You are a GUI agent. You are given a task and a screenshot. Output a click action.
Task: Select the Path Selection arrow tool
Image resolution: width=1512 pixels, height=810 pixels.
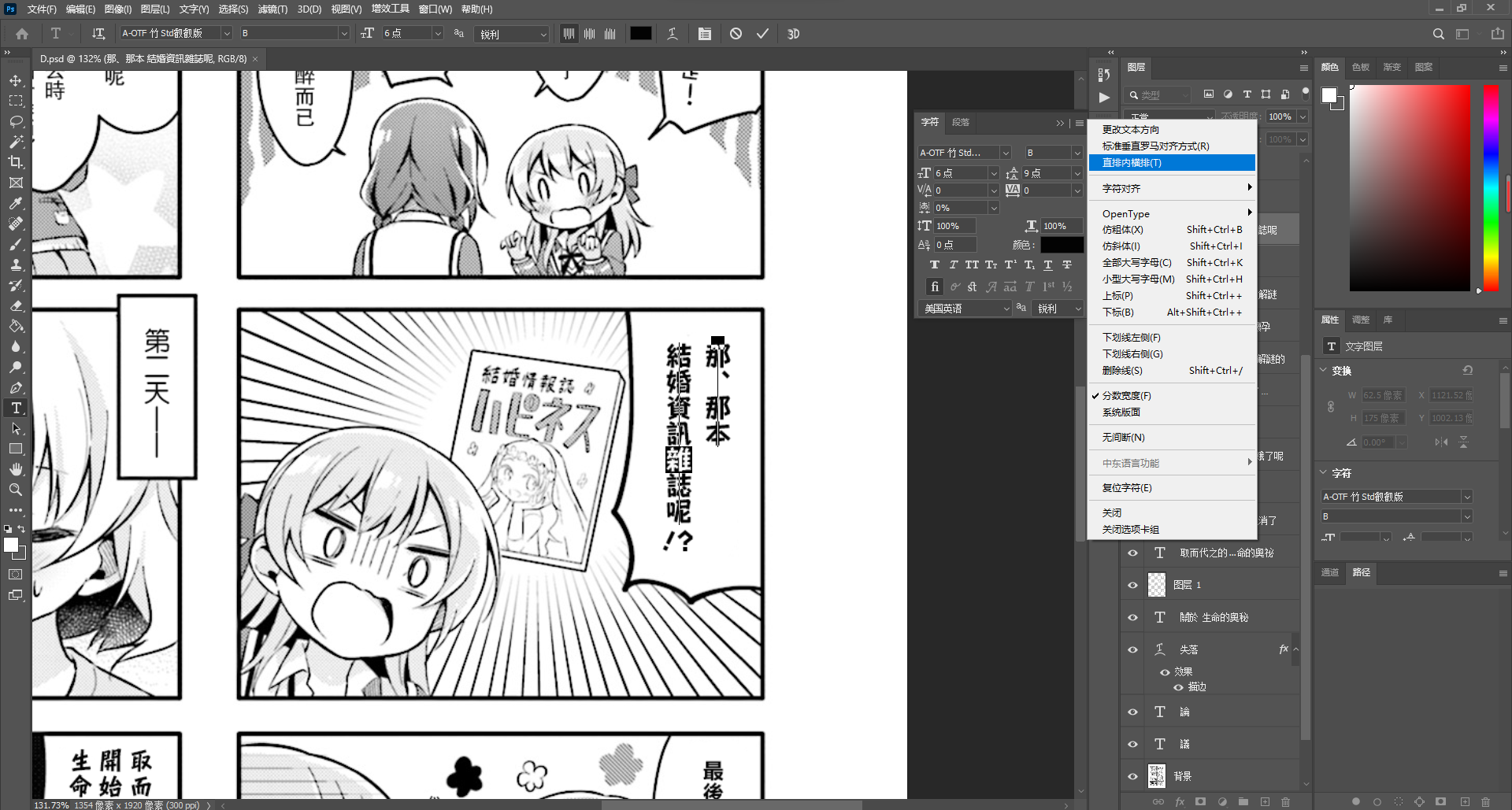(16, 428)
